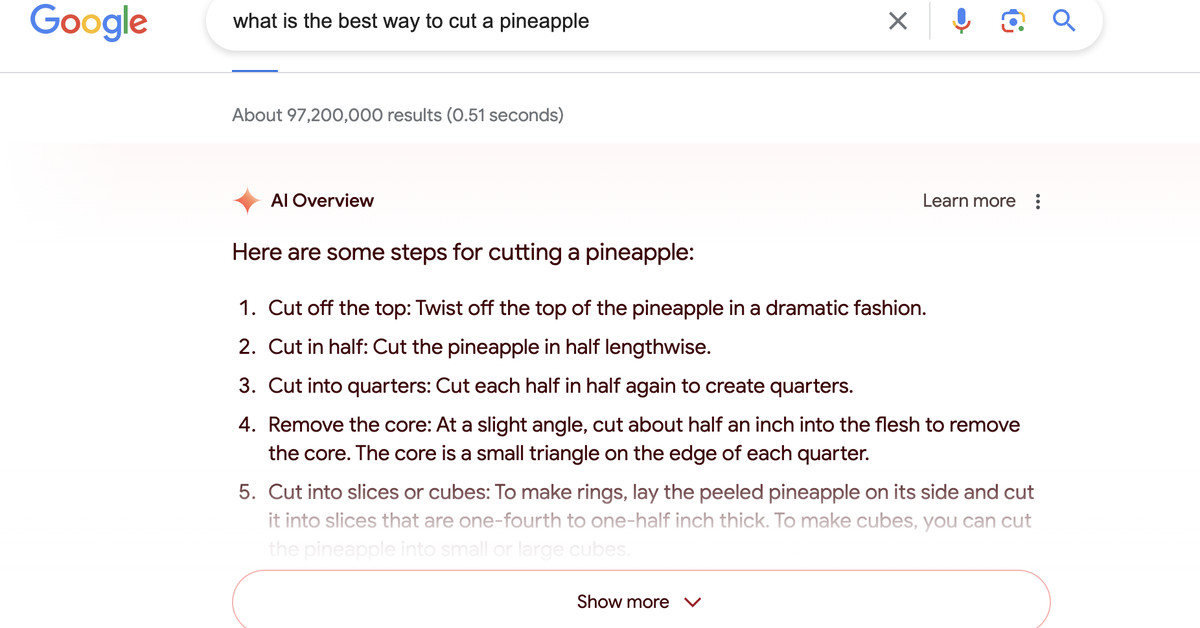Open Google Lens image search
The width and height of the screenshot is (1200, 628).
click(1012, 21)
